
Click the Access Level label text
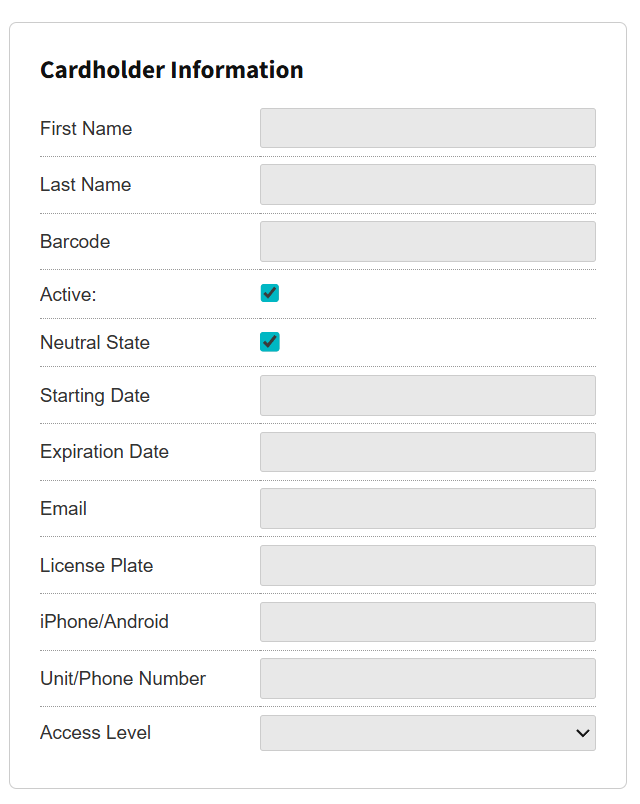[95, 733]
